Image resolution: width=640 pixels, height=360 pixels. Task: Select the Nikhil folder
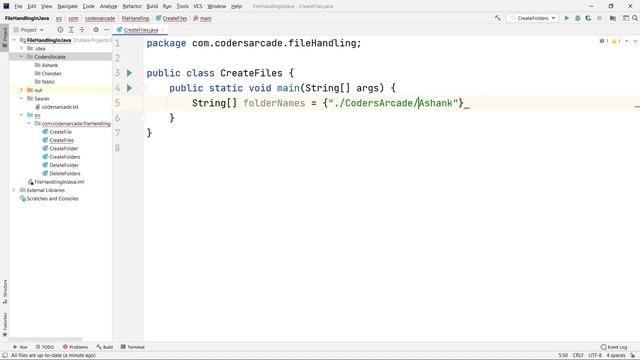[48, 82]
